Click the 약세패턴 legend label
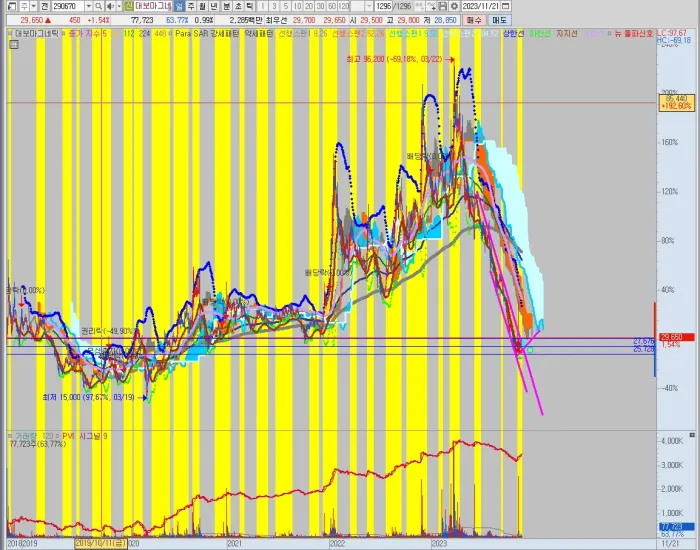Viewport: 700px width, 550px height. pyautogui.click(x=259, y=33)
